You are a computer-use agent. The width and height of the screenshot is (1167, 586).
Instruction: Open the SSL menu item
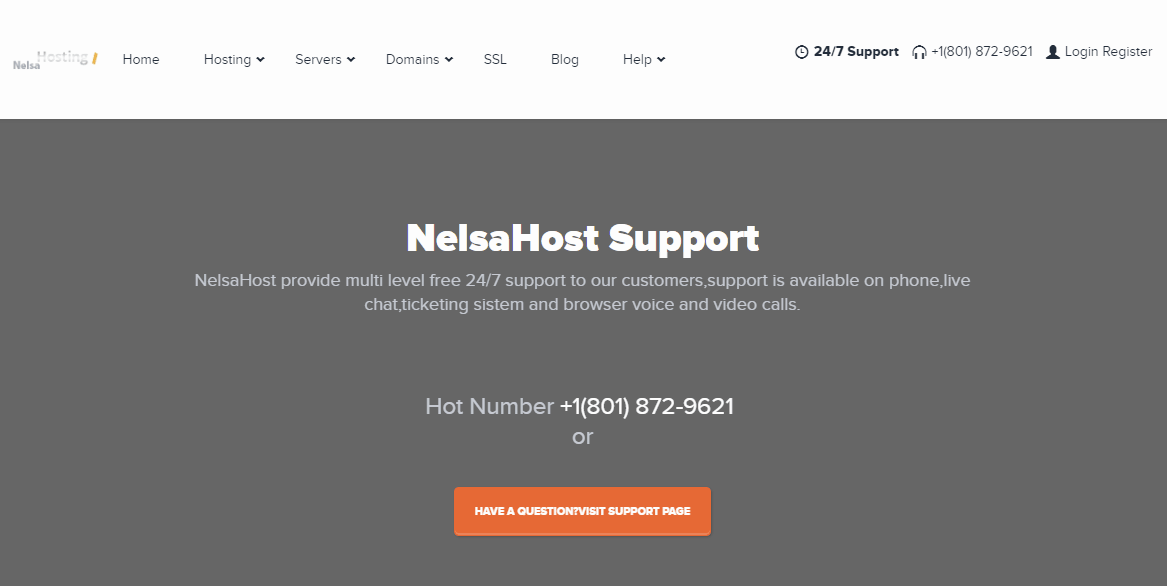pos(495,60)
